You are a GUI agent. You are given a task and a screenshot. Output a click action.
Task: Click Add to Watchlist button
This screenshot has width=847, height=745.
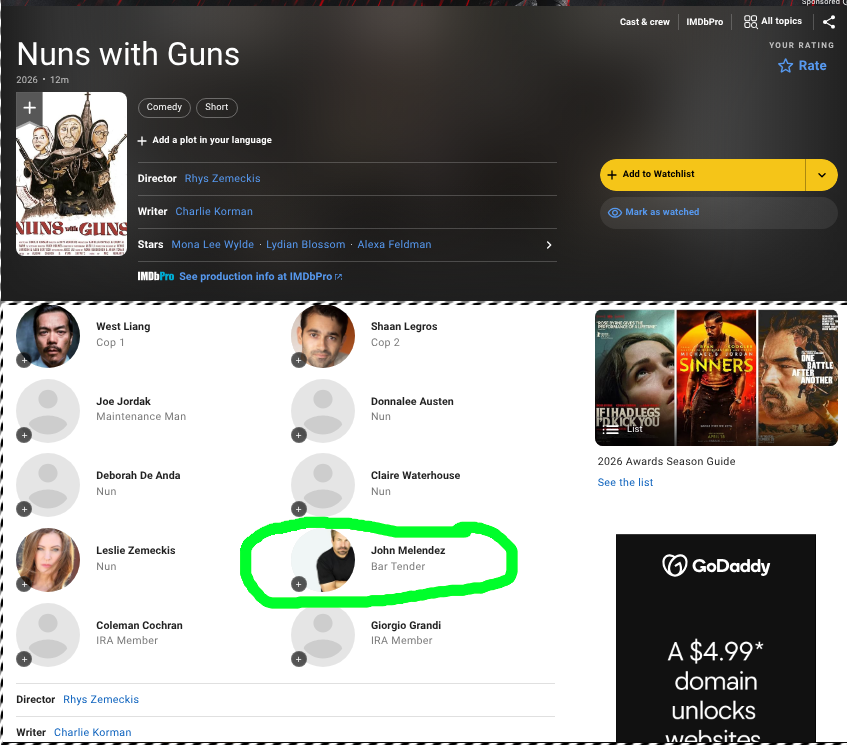click(x=703, y=174)
